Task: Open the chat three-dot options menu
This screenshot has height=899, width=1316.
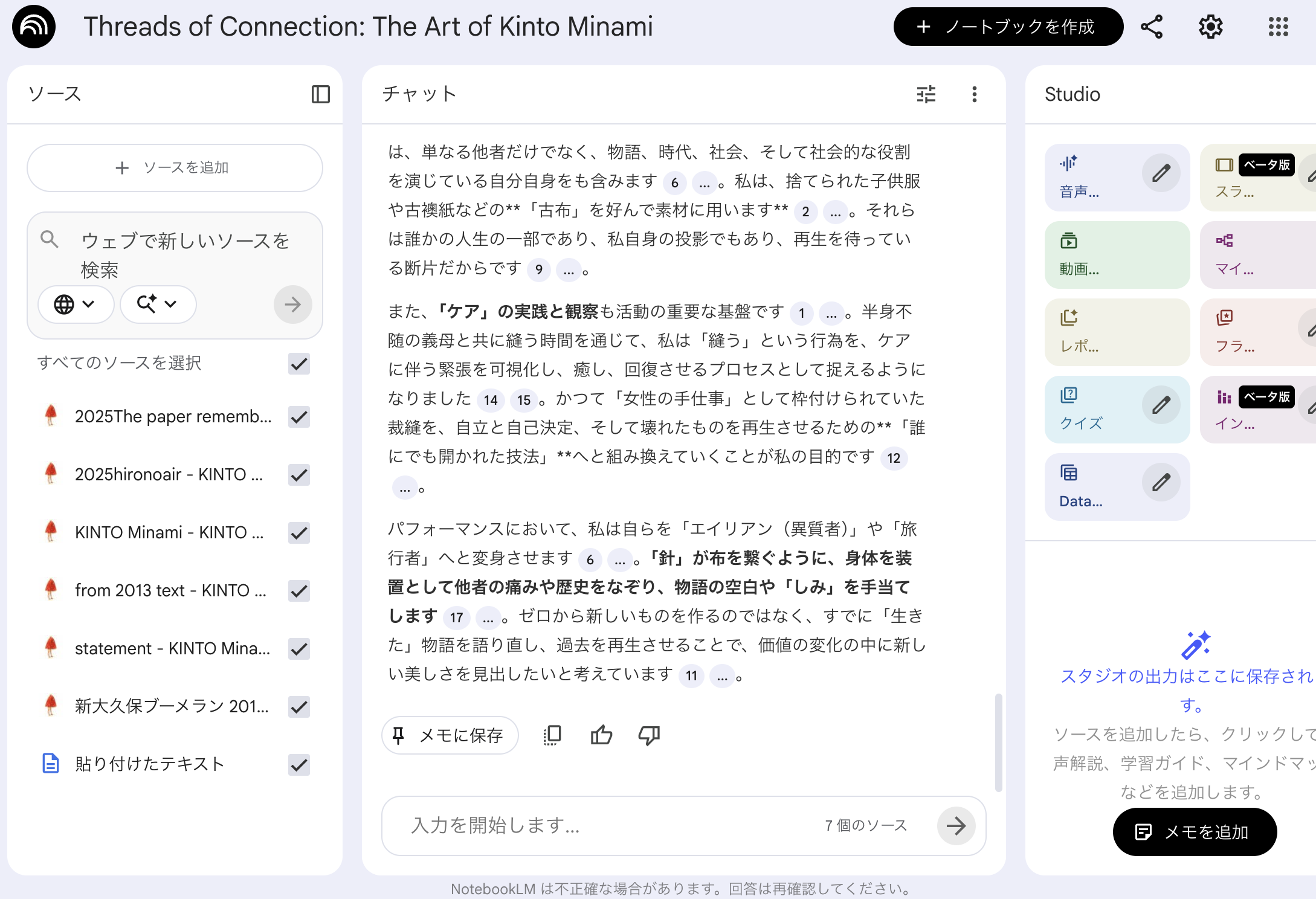Action: (x=974, y=94)
